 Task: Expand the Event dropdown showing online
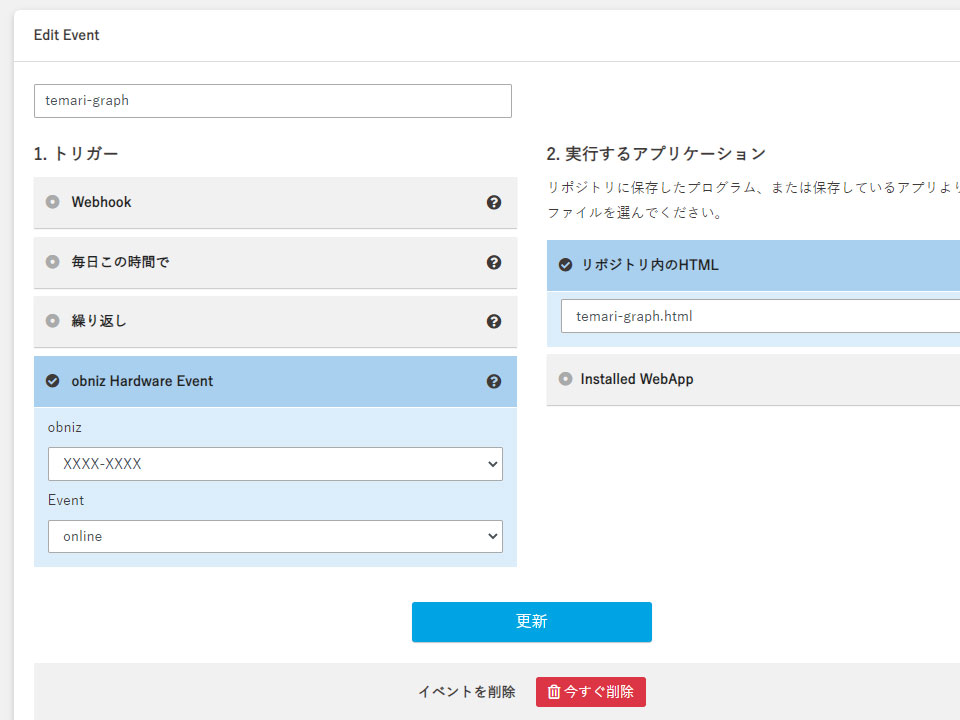[x=275, y=536]
